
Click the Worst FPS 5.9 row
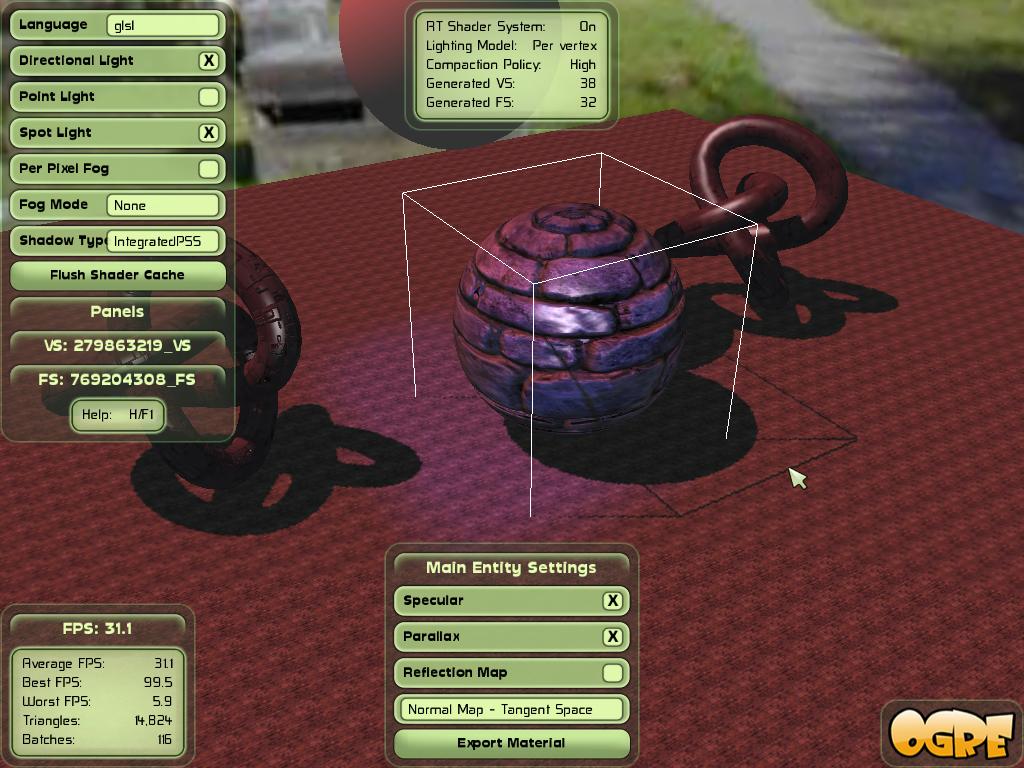(x=98, y=701)
